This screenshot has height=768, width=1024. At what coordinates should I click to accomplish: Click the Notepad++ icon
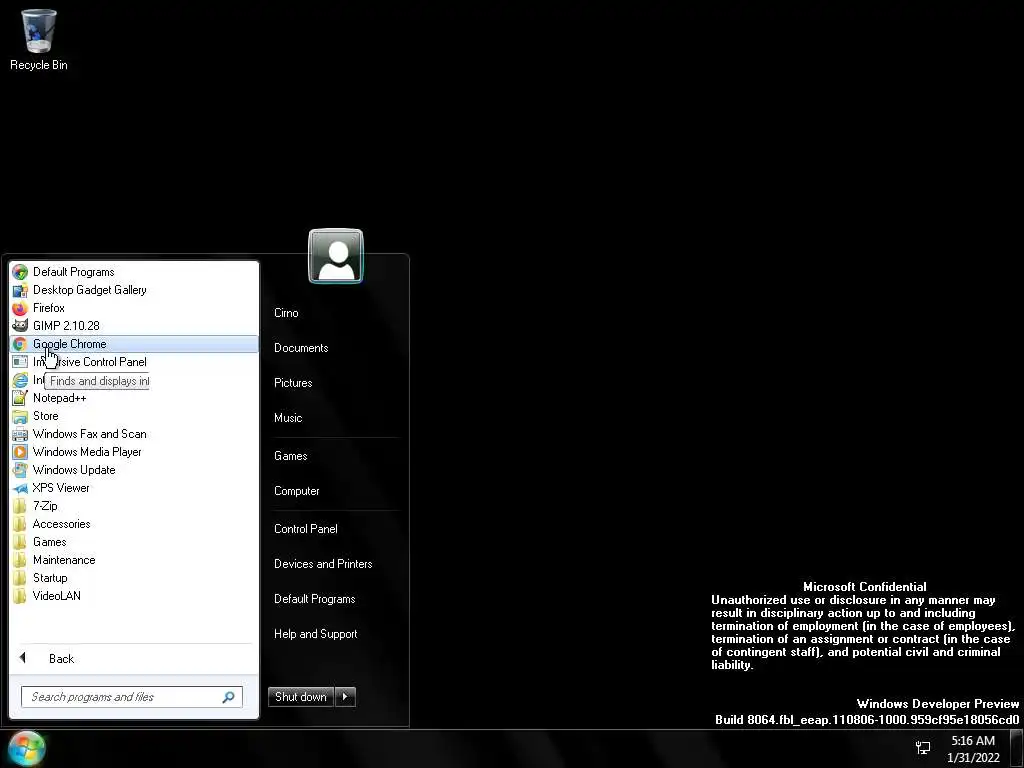[20, 398]
